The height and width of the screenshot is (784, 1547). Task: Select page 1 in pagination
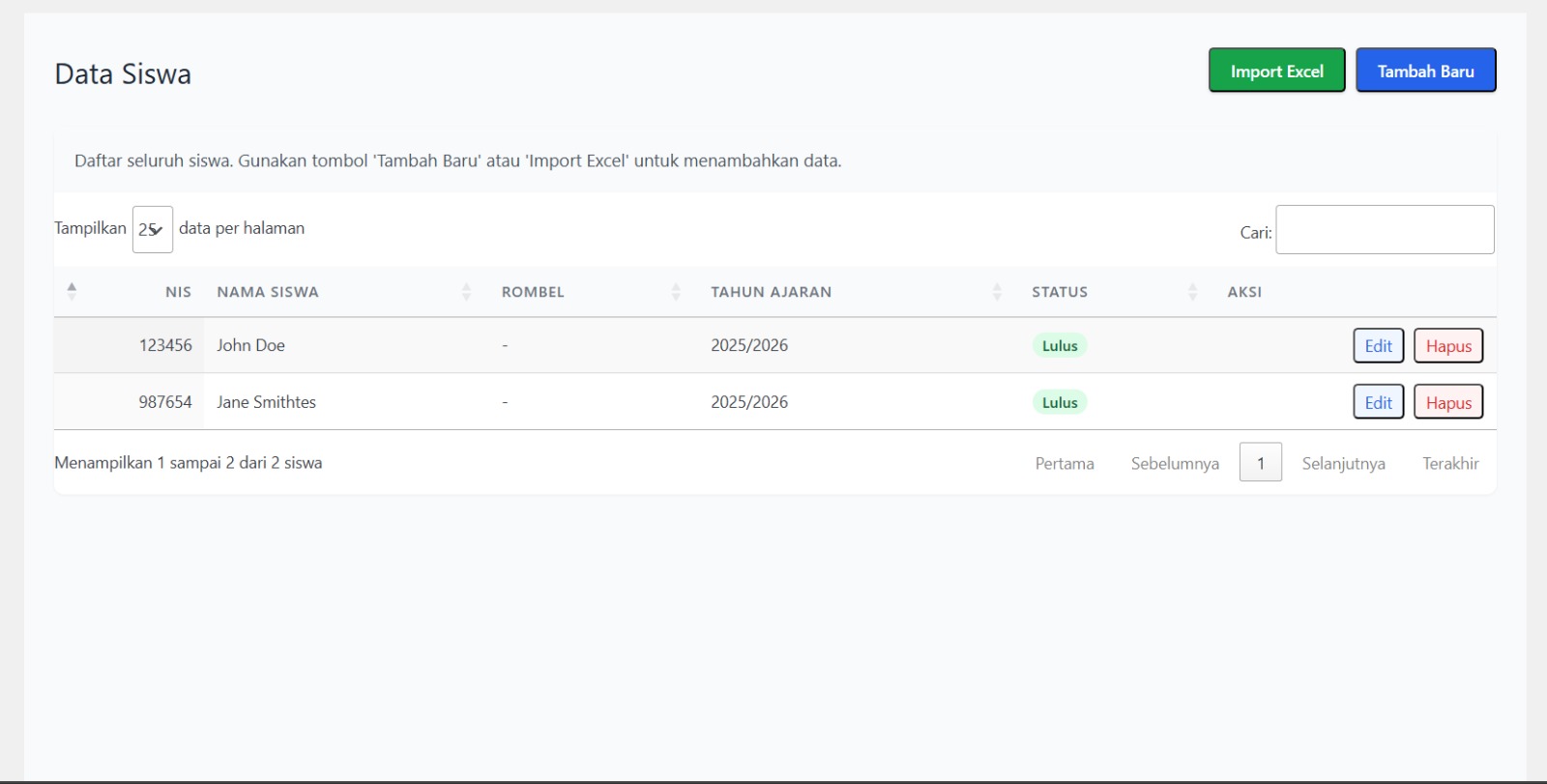1260,463
